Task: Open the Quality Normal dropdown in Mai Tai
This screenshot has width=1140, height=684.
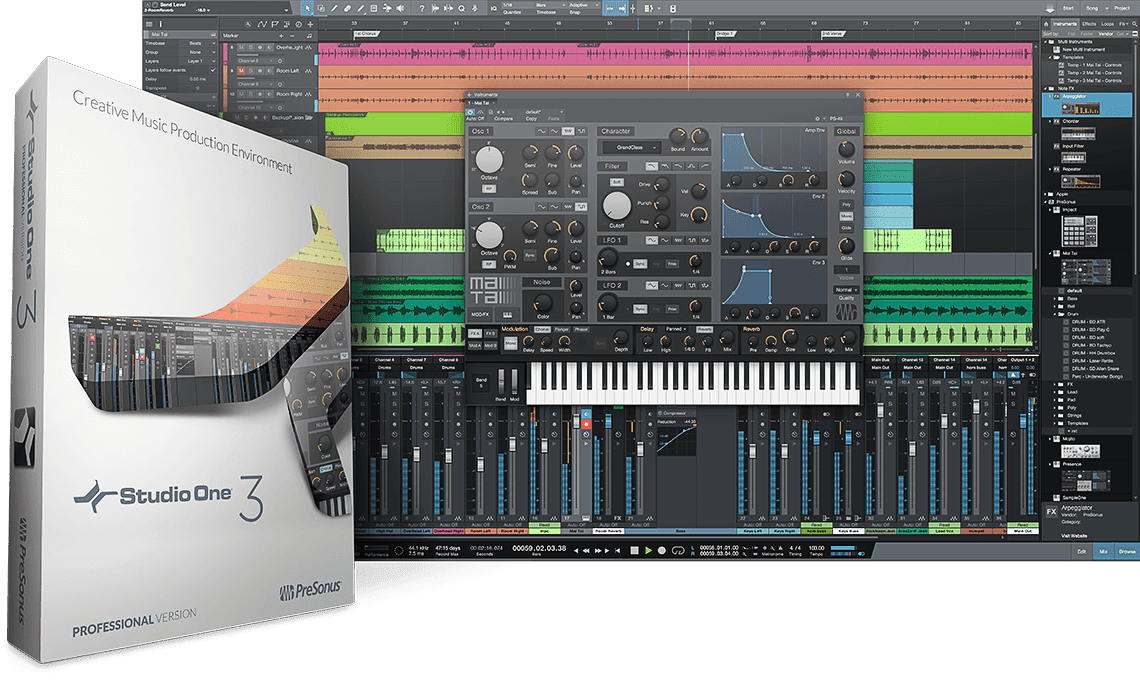Action: point(846,290)
